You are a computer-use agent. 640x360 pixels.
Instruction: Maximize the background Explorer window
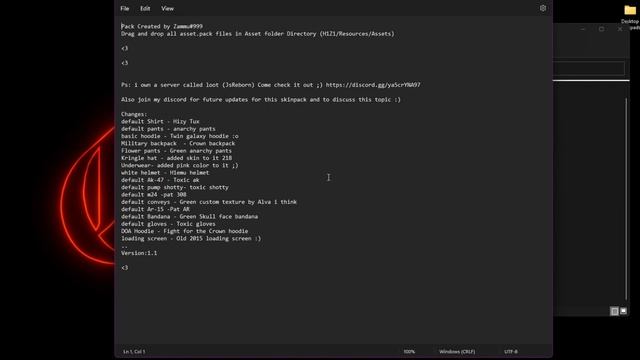[x=601, y=29]
